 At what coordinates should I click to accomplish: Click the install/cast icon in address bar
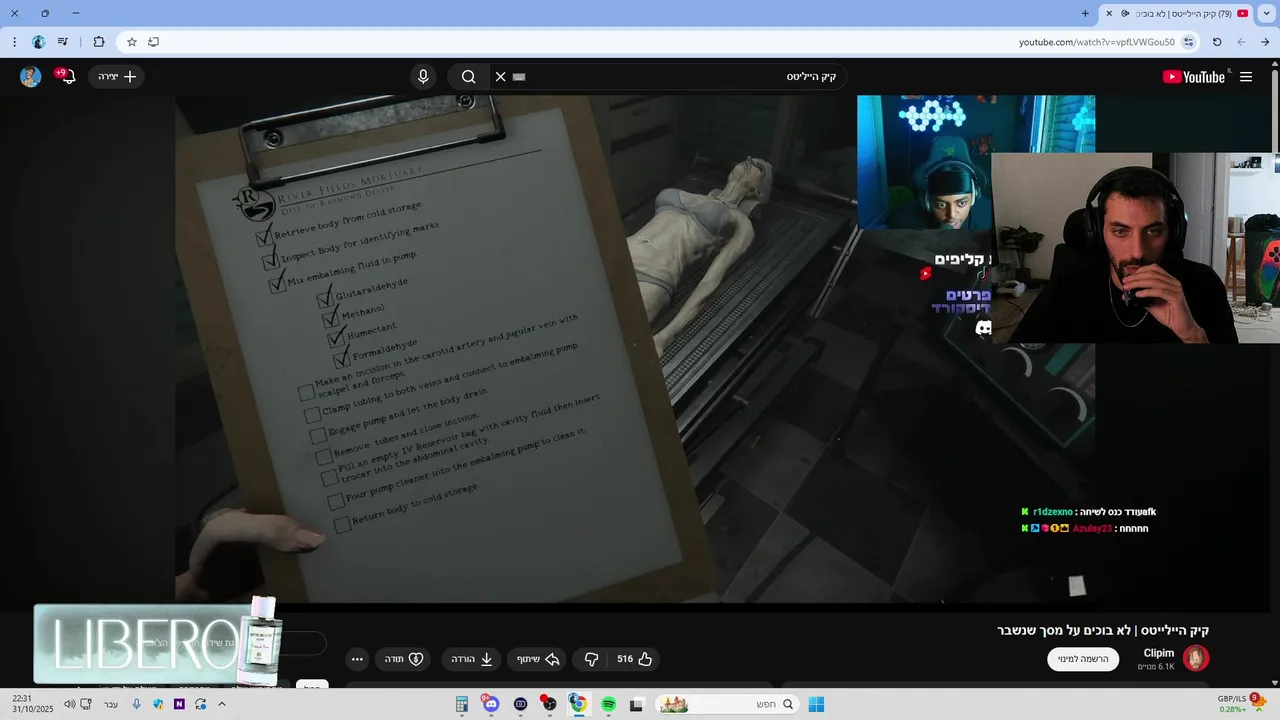click(x=153, y=42)
